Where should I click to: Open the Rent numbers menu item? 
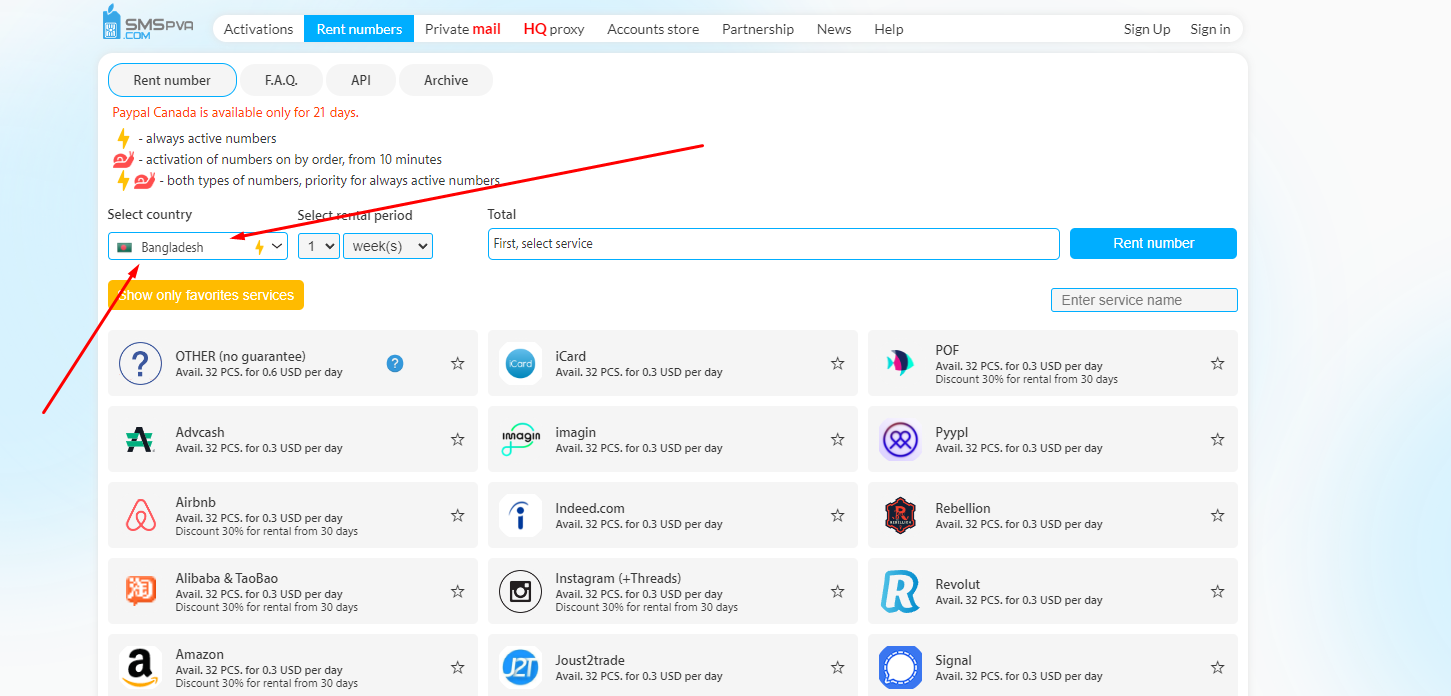359,29
